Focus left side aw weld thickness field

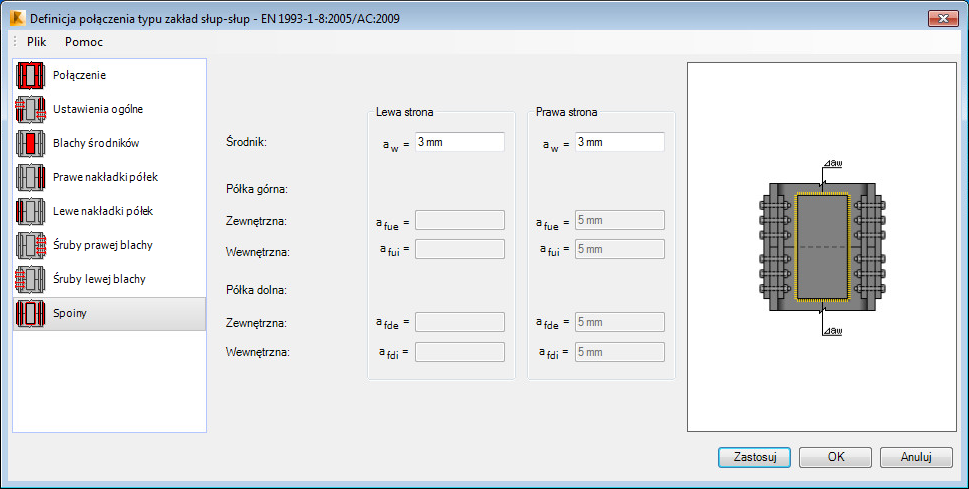(460, 142)
